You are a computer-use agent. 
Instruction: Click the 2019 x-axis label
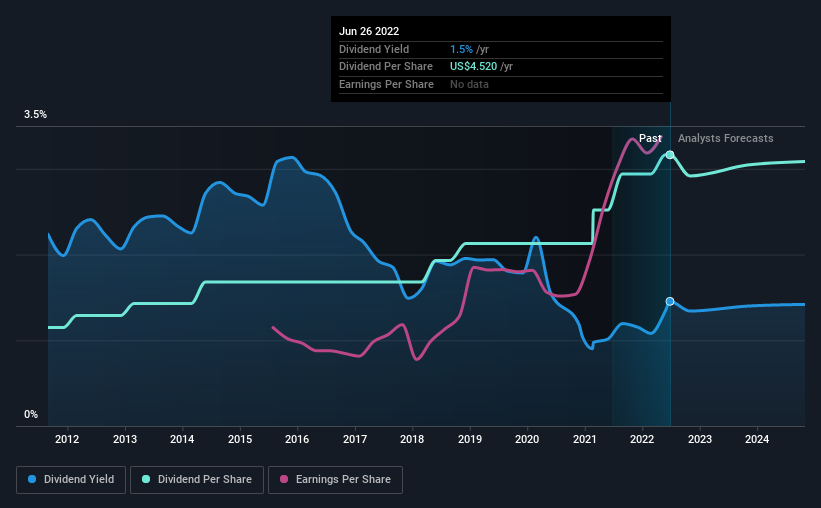point(470,439)
